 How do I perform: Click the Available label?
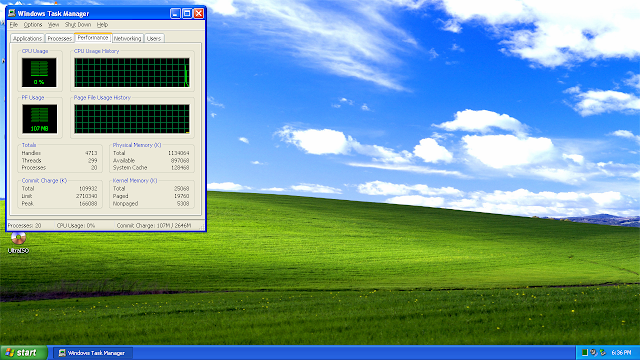(124, 160)
